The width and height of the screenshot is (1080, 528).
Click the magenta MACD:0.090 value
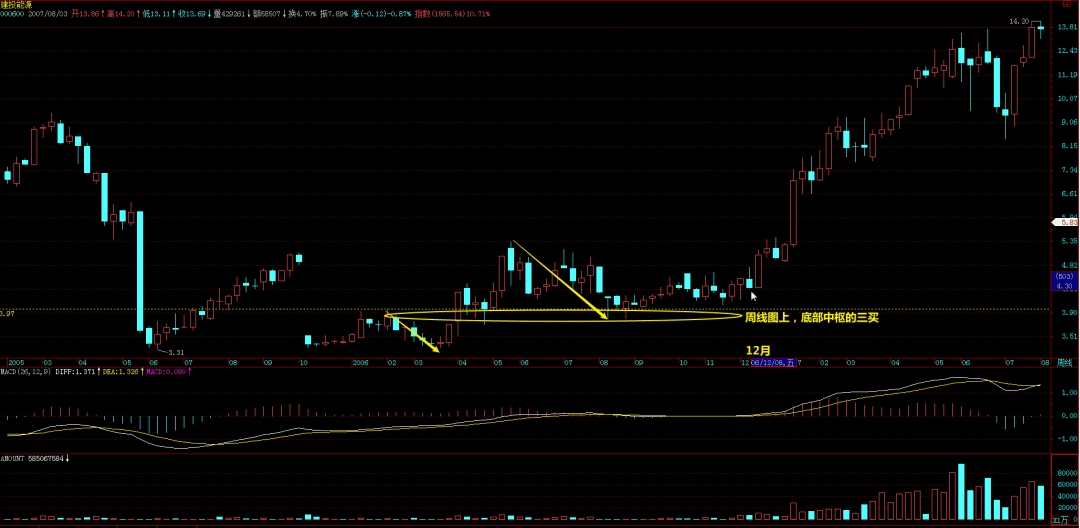pyautogui.click(x=165, y=372)
